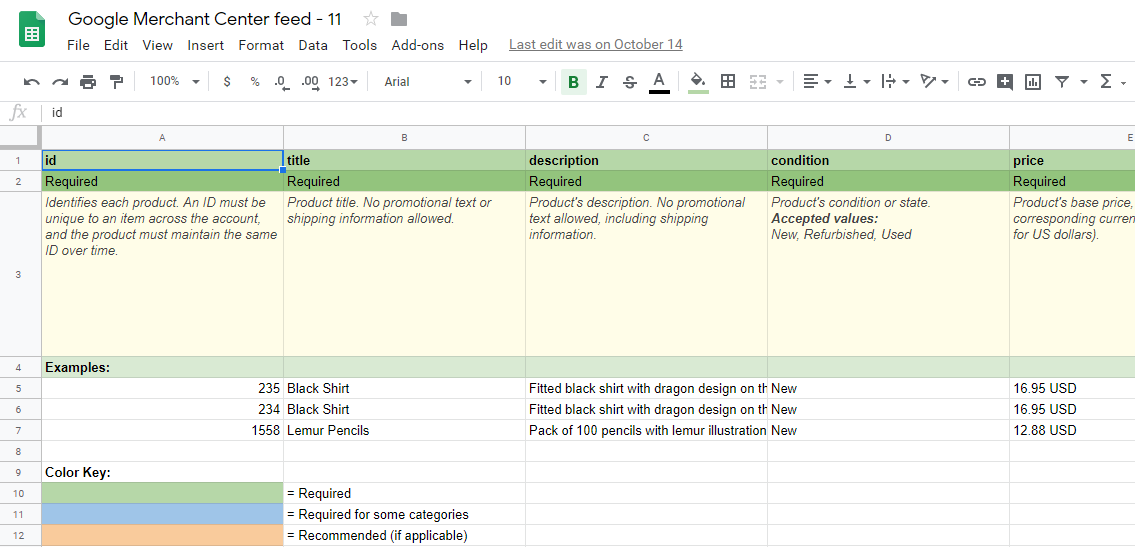Click the select-all corner box
The width and height of the screenshot is (1135, 547).
pyautogui.click(x=20, y=137)
